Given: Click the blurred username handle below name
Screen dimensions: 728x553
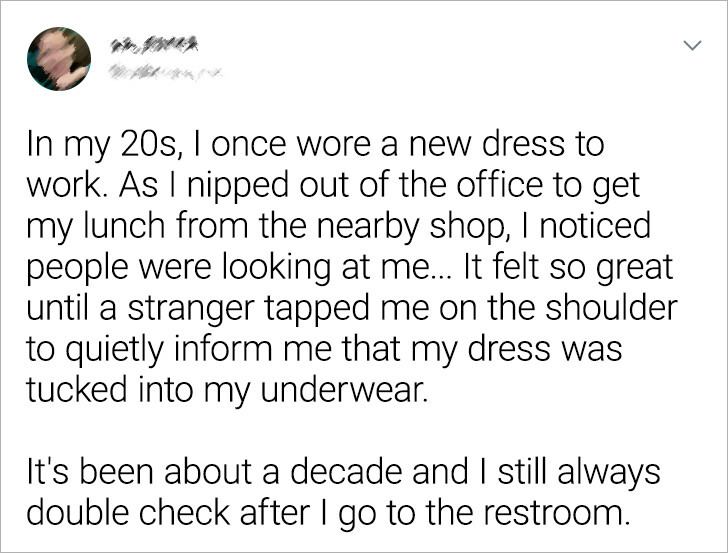Looking at the screenshot, I should pos(165,72).
